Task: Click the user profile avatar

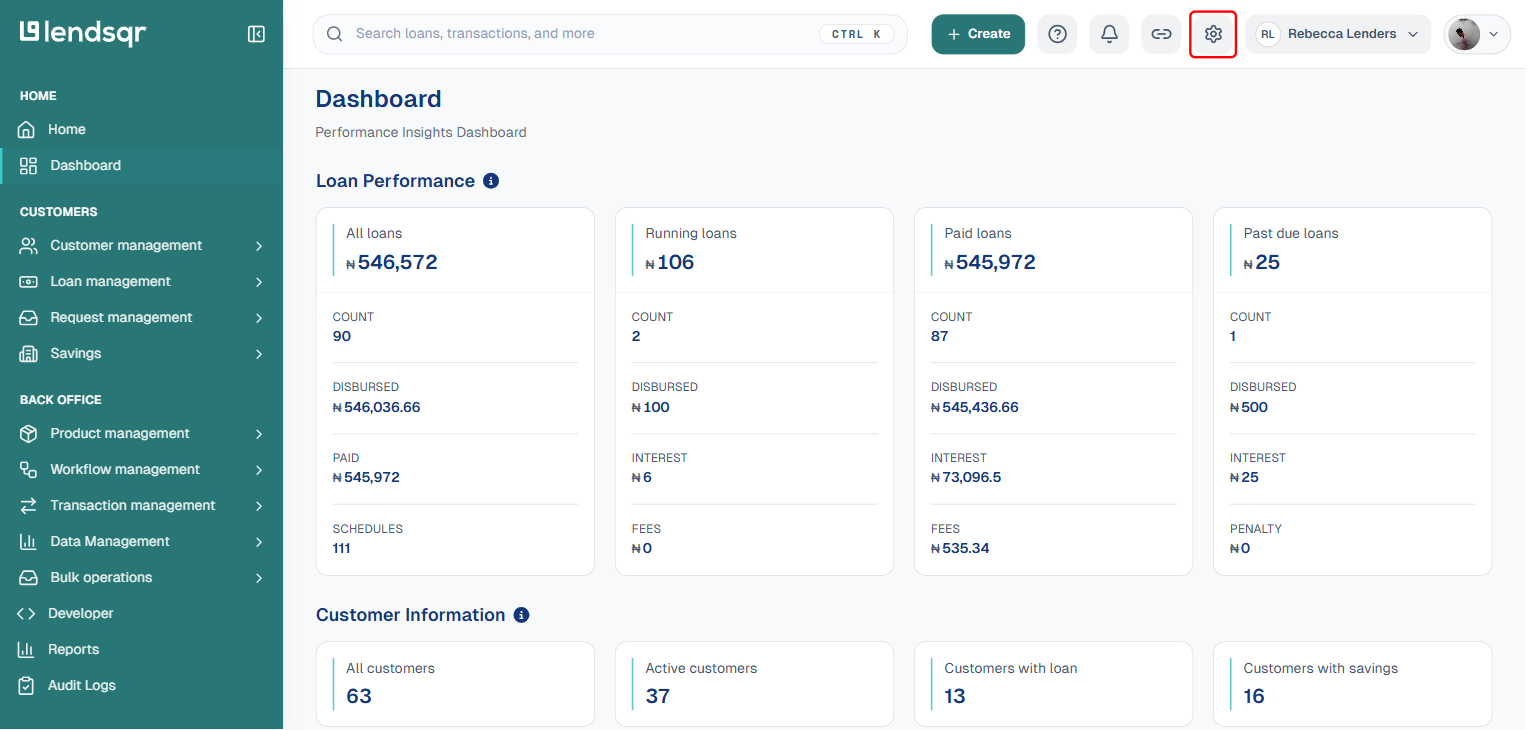Action: pos(1464,34)
